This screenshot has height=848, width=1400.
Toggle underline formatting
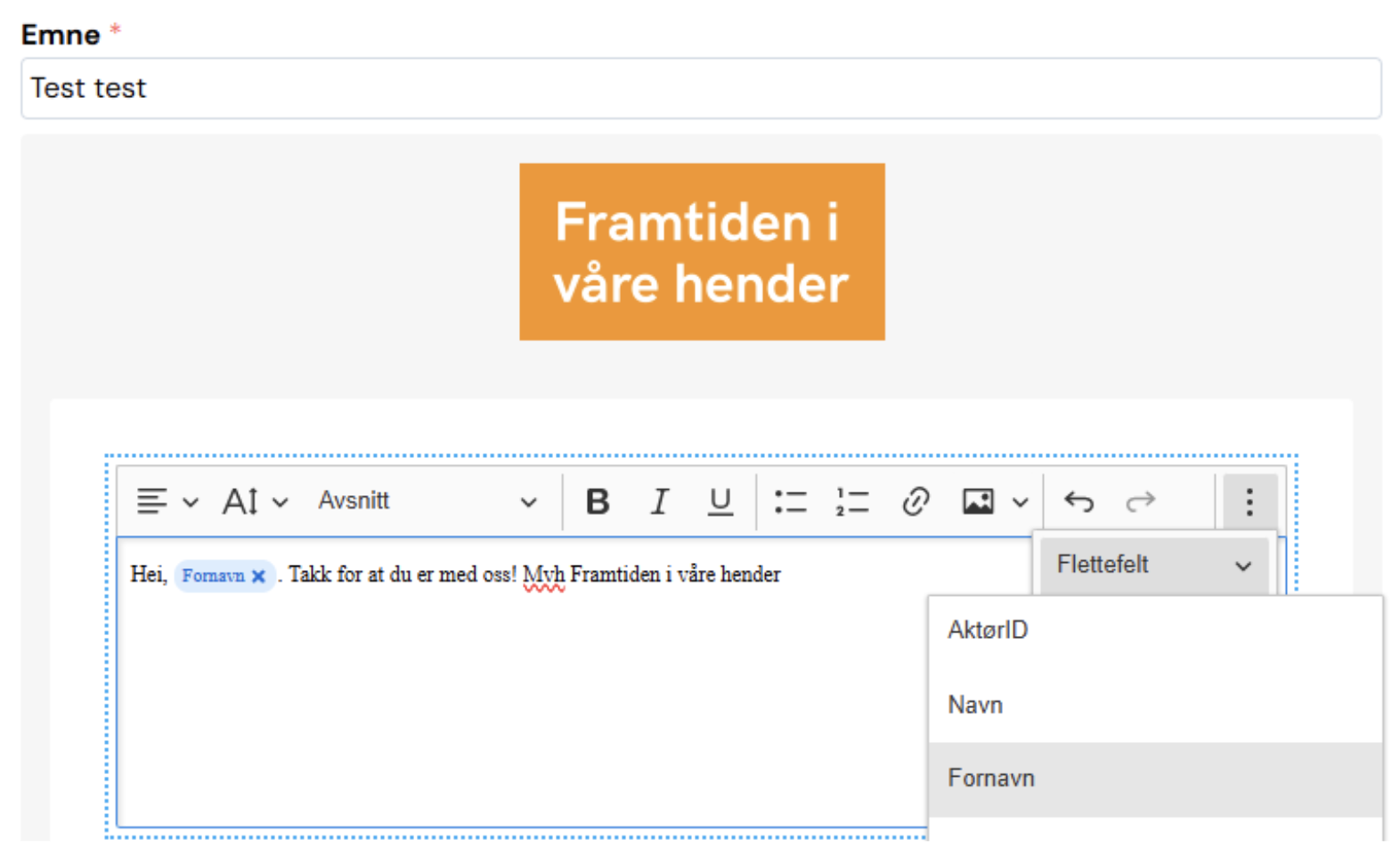click(x=720, y=501)
